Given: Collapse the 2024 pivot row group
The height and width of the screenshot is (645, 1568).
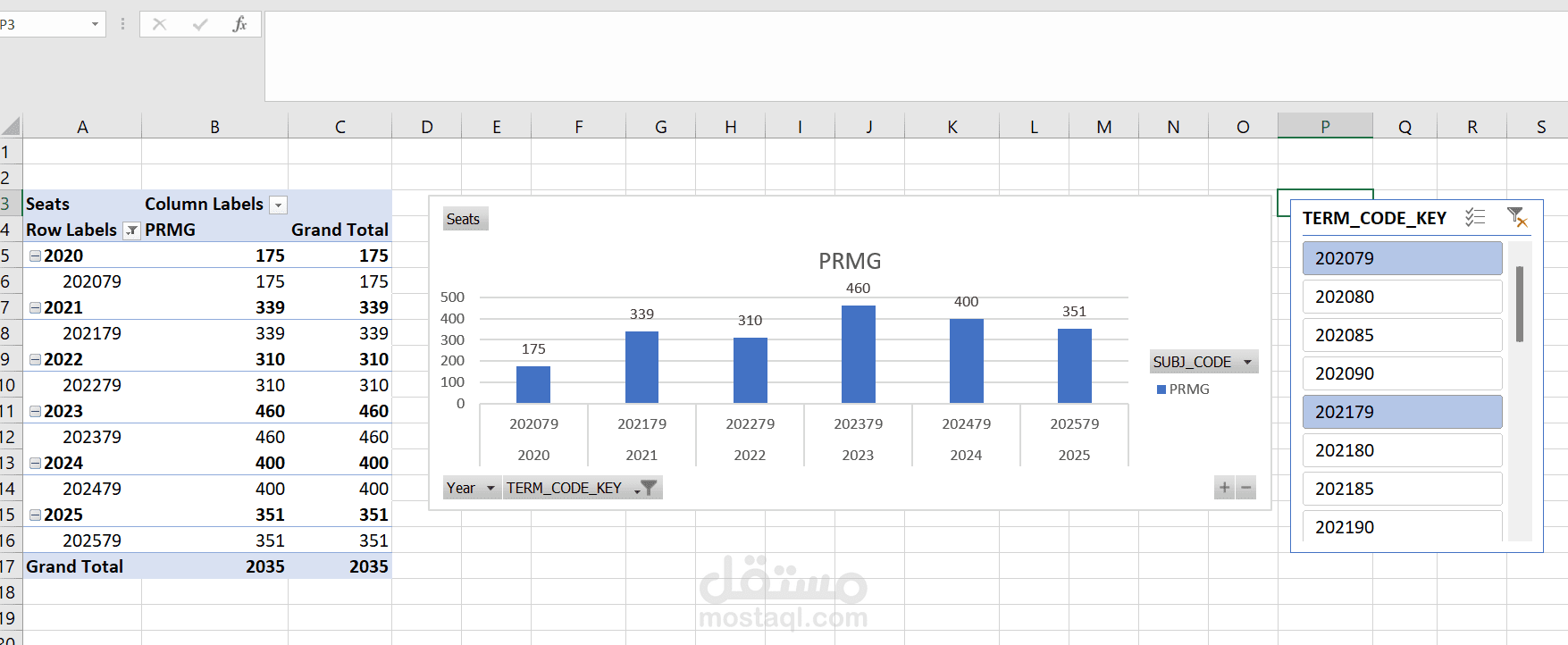Looking at the screenshot, I should [35, 463].
